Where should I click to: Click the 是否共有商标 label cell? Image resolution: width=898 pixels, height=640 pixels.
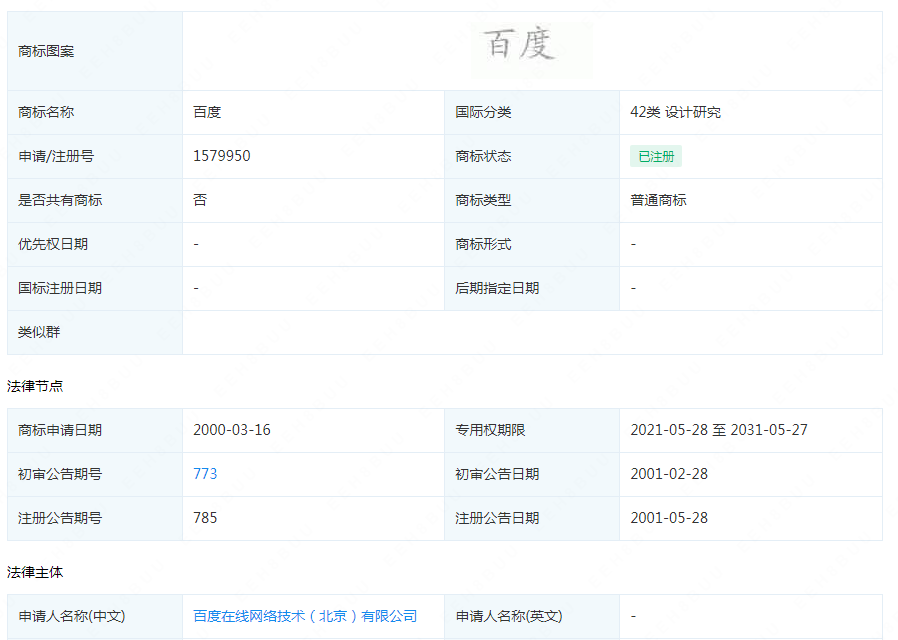(x=95, y=200)
